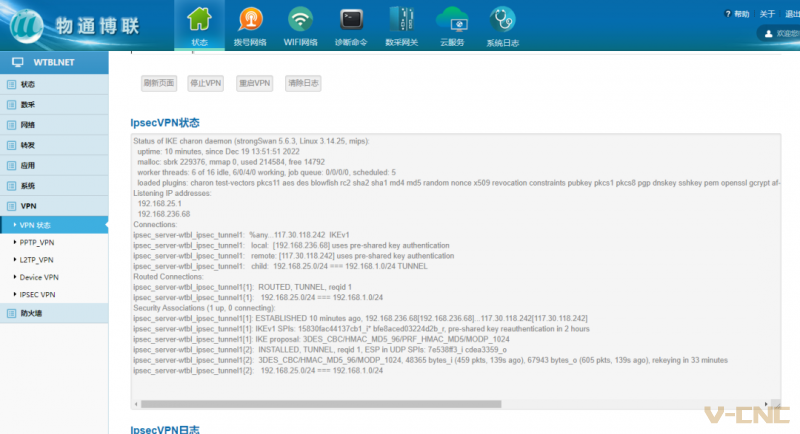Click the list icon next to 状态 in sidebar
The width and height of the screenshot is (800, 434).
coord(11,84)
